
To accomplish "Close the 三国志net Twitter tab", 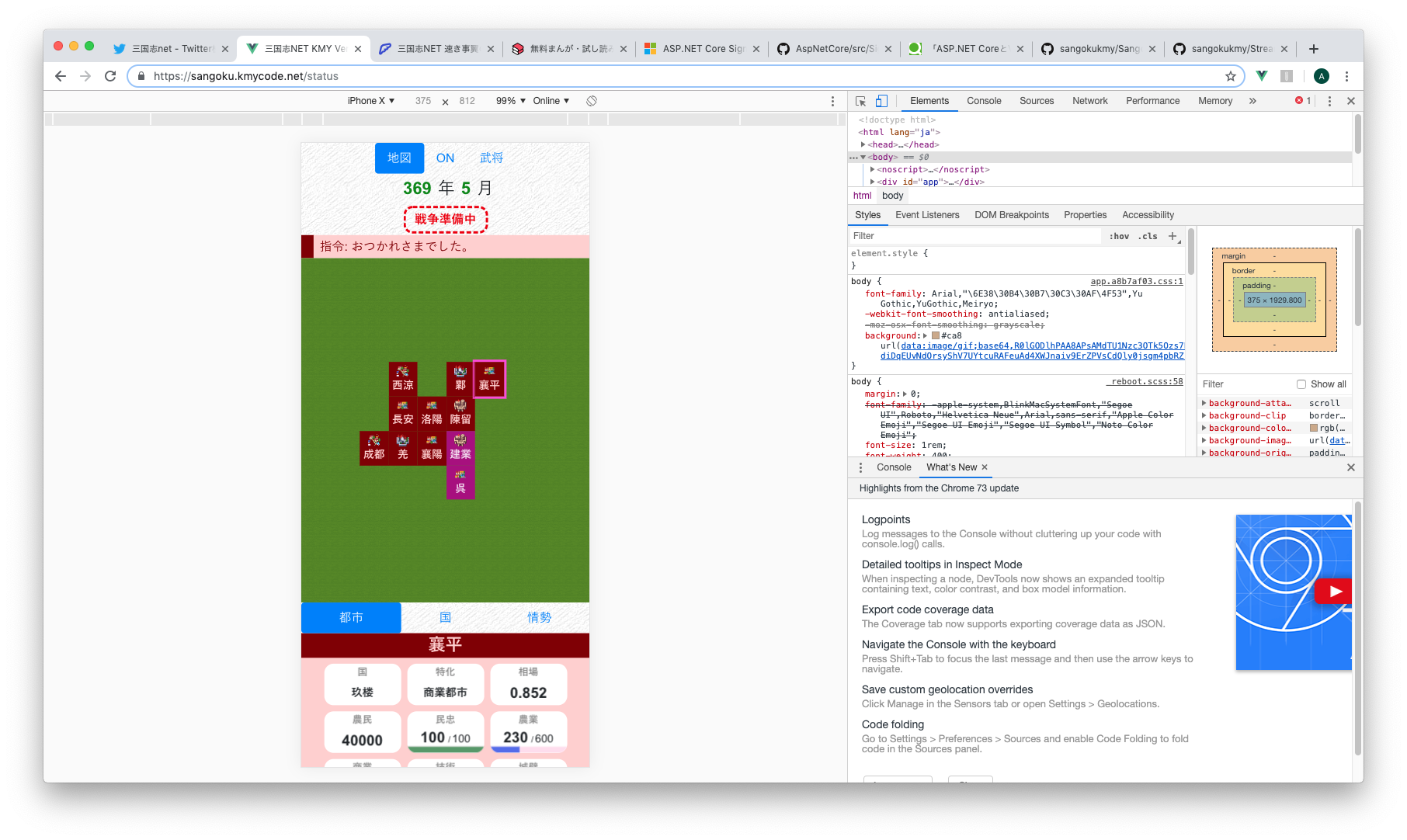I will click(225, 49).
